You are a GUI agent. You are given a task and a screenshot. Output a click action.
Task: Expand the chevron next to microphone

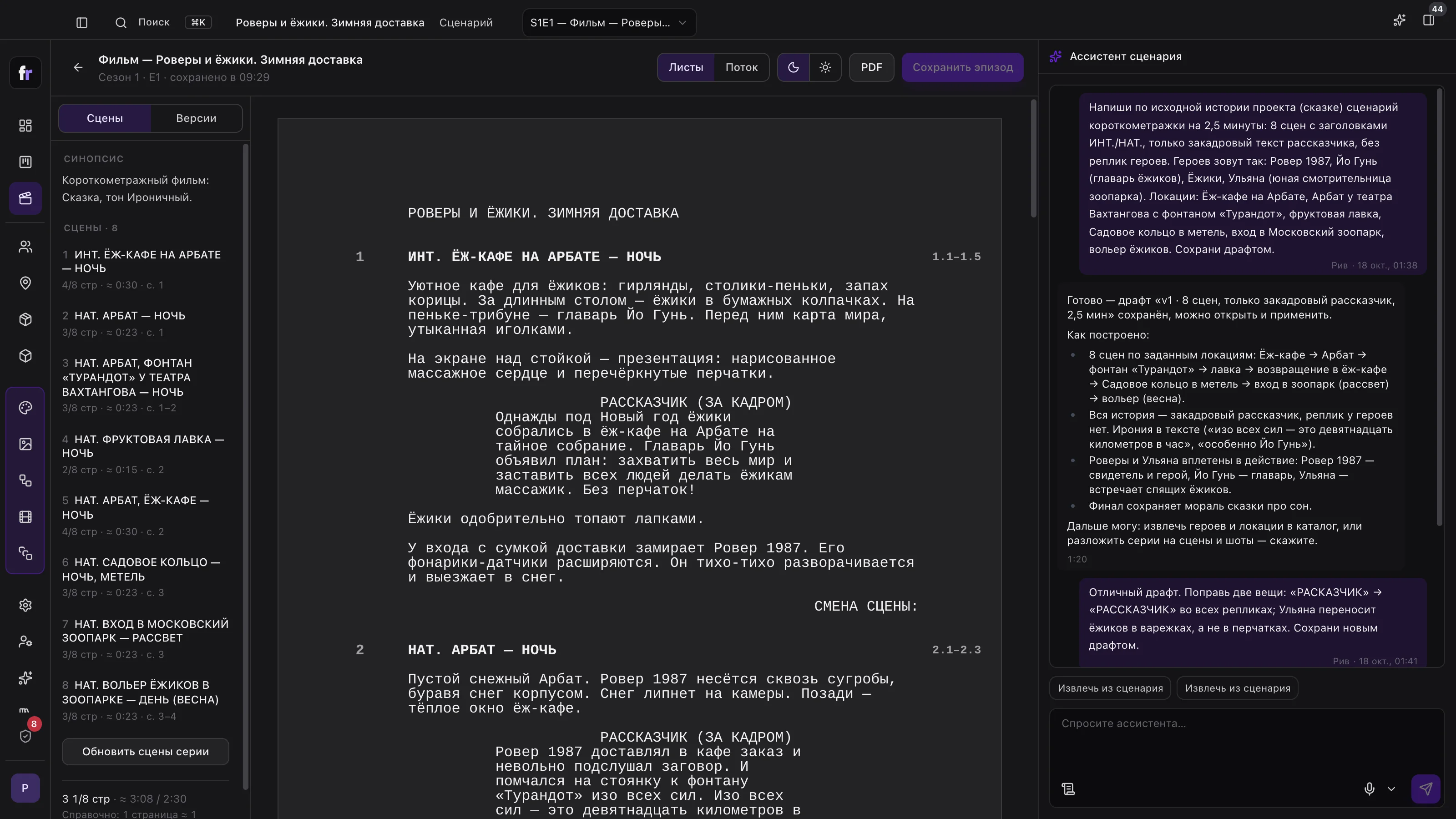pos(1391,789)
